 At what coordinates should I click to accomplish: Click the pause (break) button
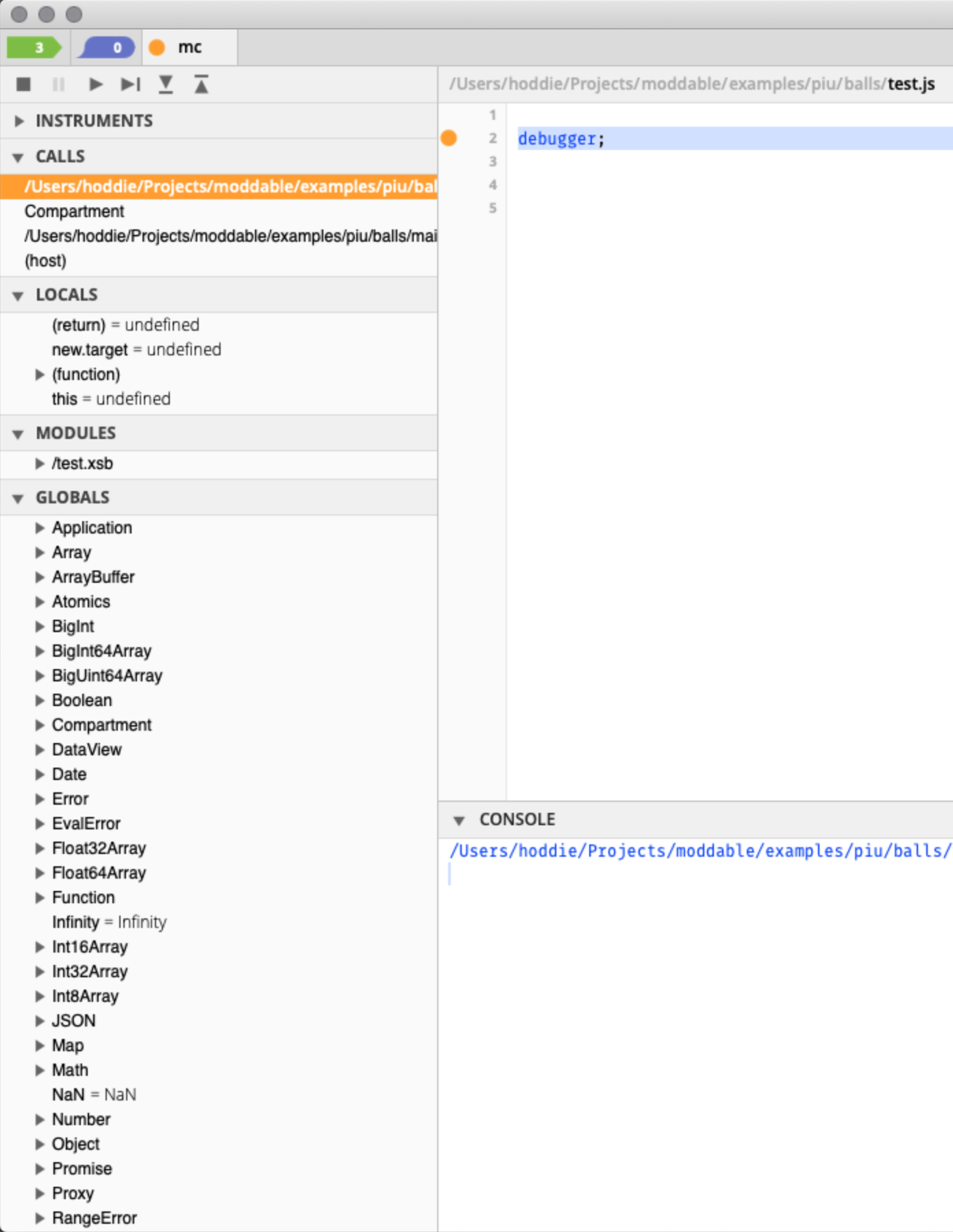pos(59,84)
